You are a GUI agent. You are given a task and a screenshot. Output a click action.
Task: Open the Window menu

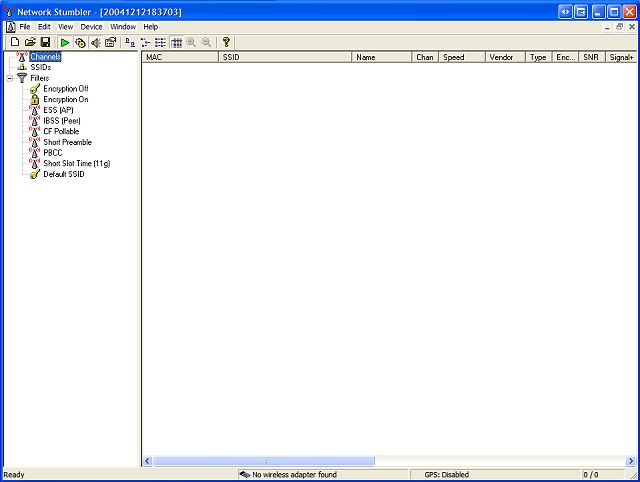(x=123, y=27)
